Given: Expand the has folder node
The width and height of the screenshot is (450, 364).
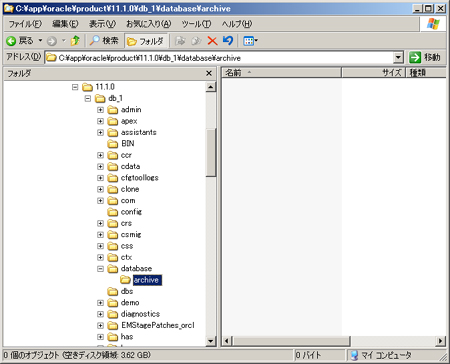Looking at the screenshot, I should (100, 336).
